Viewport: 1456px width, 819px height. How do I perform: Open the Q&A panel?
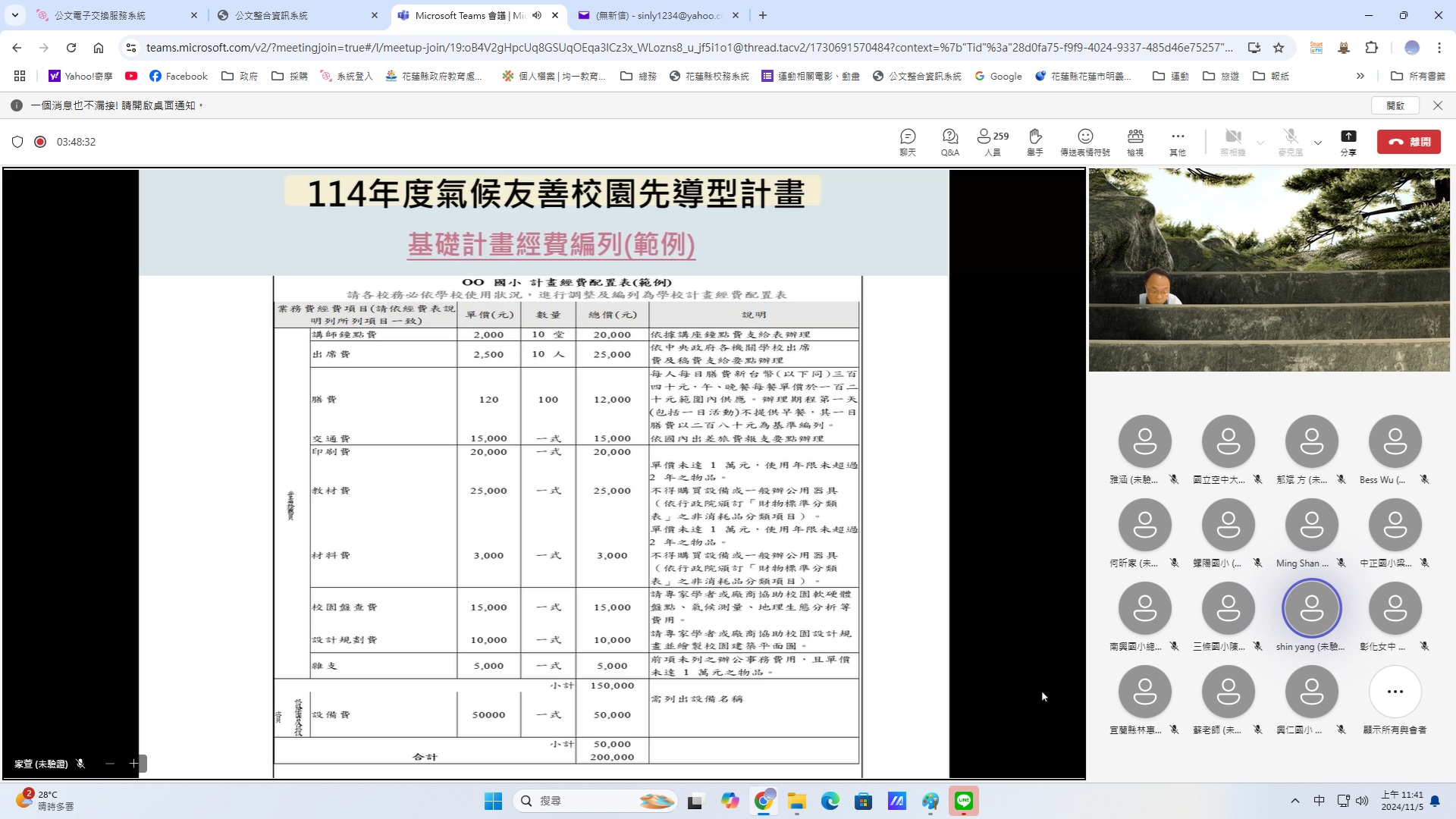pyautogui.click(x=949, y=141)
